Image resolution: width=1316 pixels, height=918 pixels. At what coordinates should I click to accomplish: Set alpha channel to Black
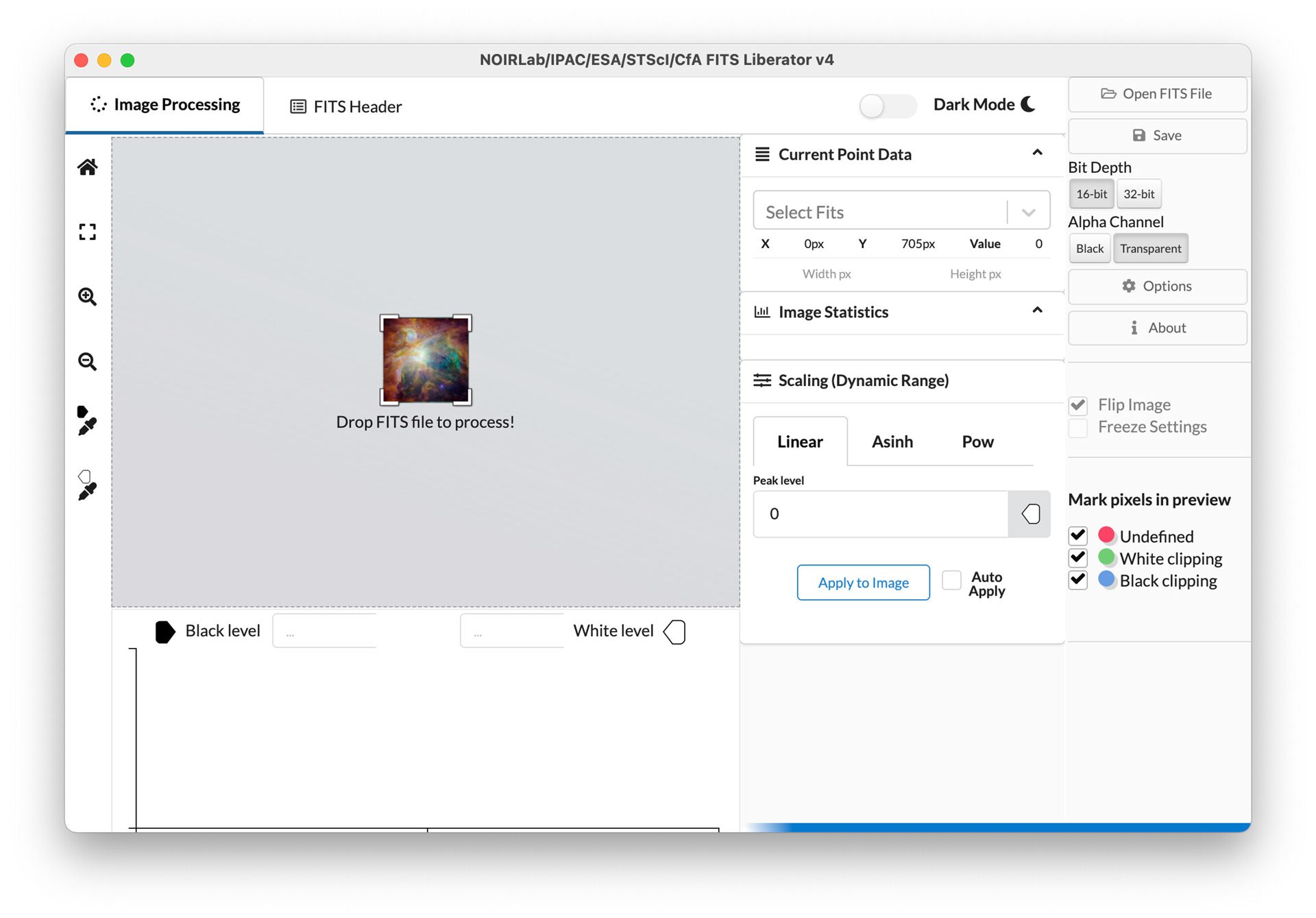pos(1090,248)
